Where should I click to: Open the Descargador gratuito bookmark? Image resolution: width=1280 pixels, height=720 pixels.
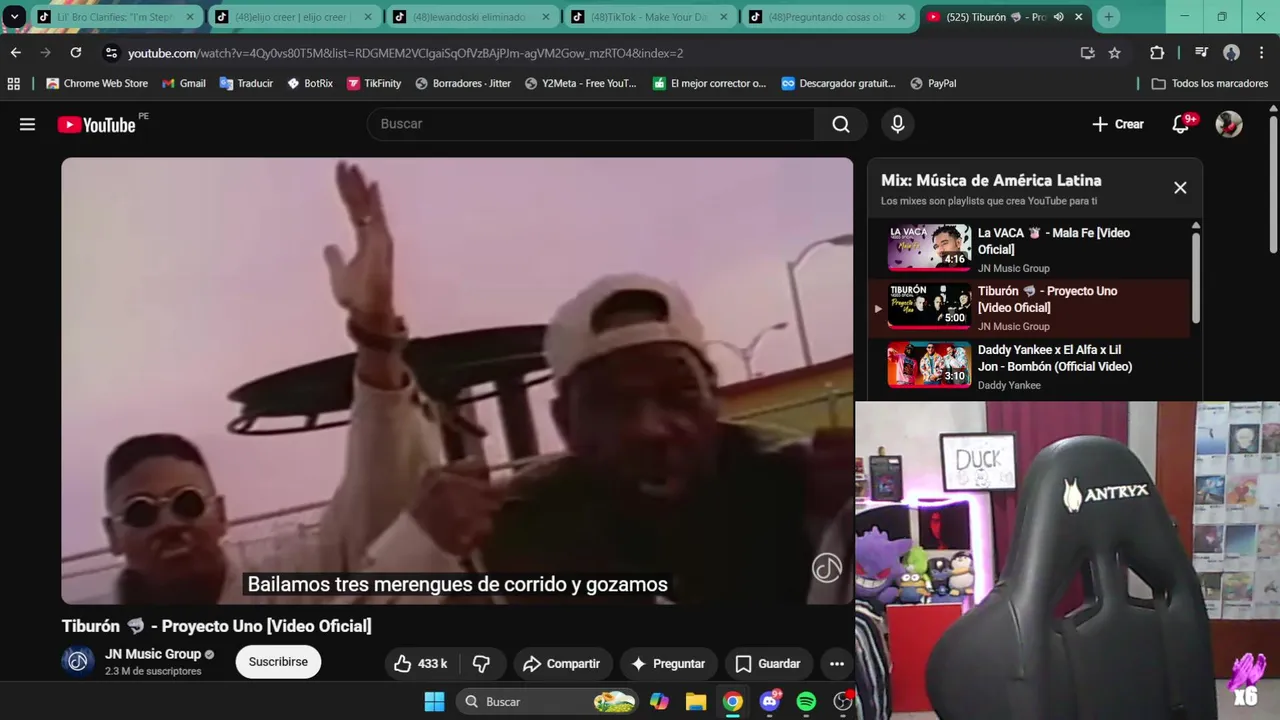(838, 84)
